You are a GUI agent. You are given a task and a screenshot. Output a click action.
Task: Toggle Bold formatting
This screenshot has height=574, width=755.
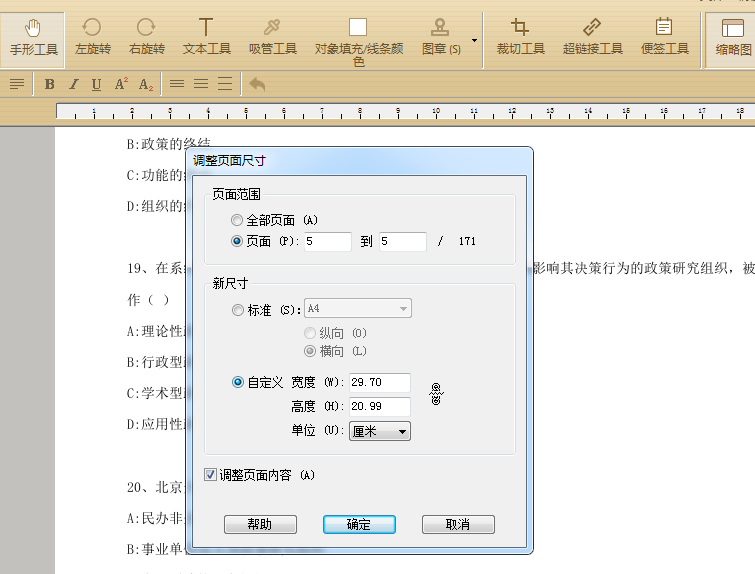pyautogui.click(x=49, y=84)
